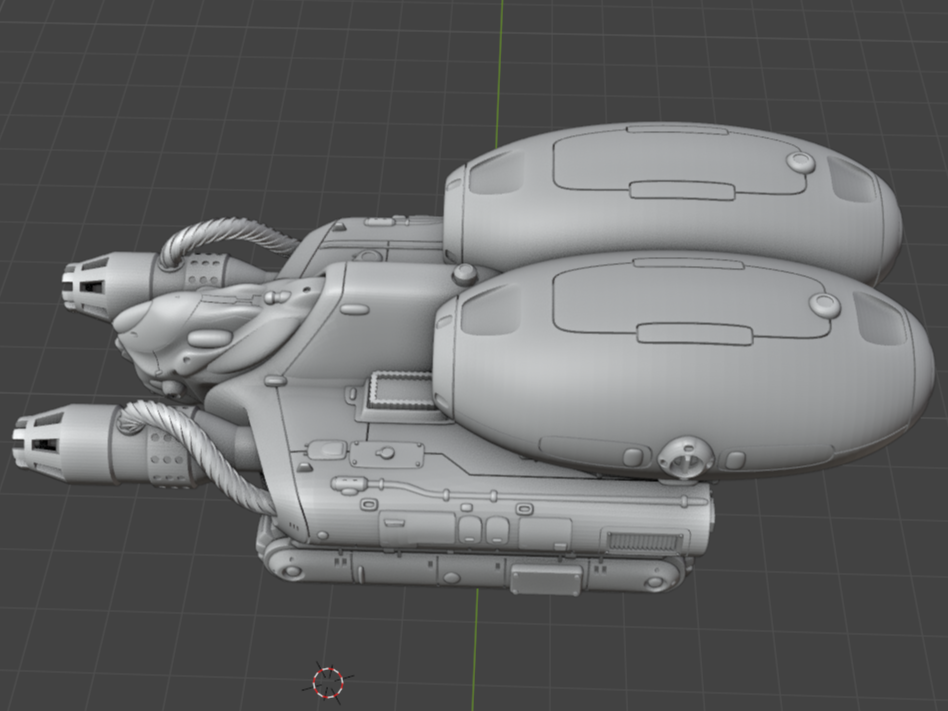Viewport: 948px width, 711px height.
Task: Click the green Y axis line above the model
Action: (x=499, y=60)
